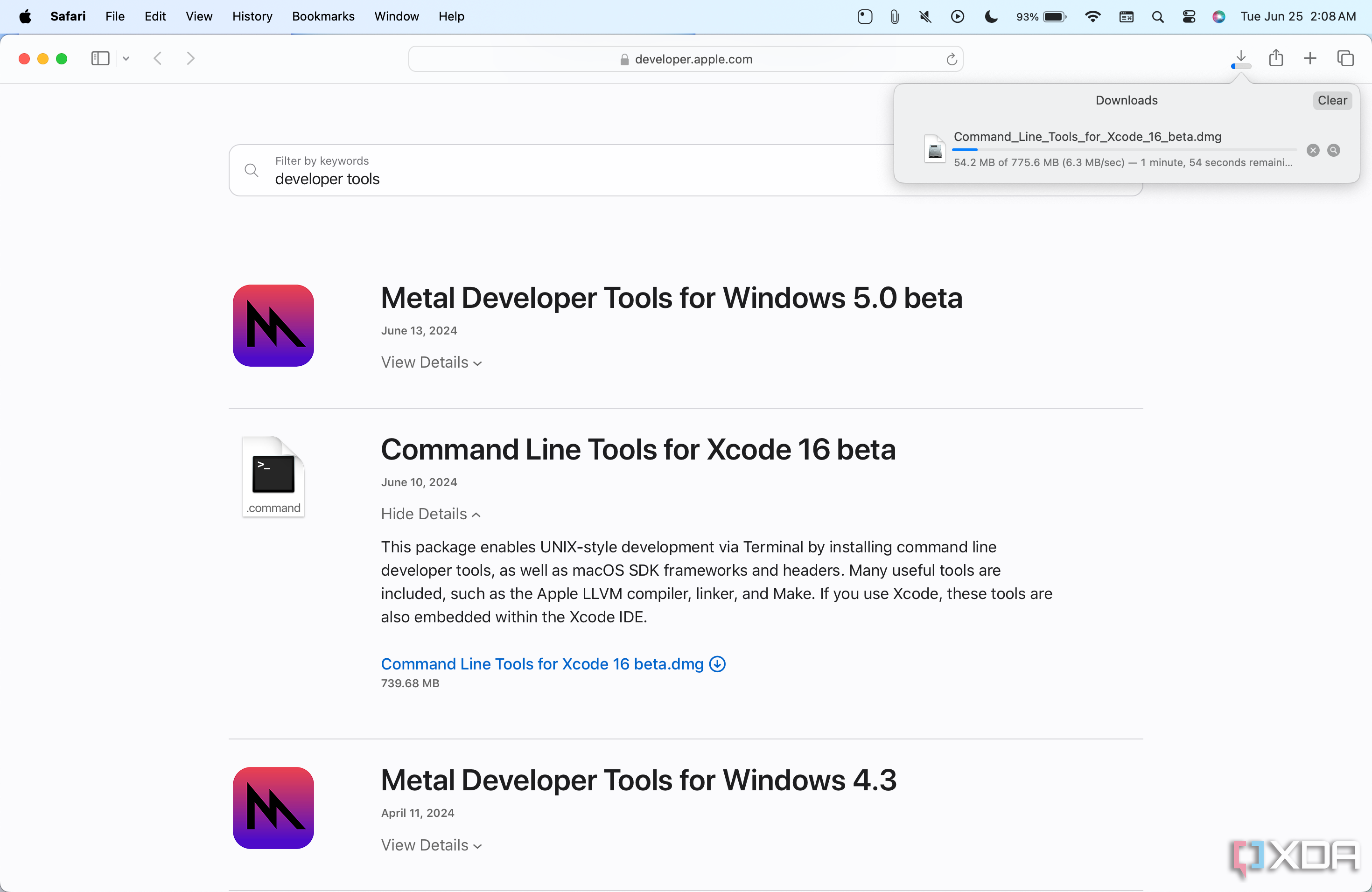The image size is (1372, 892).
Task: Expand View Details for Metal Tools 5.0 beta
Action: 431,362
